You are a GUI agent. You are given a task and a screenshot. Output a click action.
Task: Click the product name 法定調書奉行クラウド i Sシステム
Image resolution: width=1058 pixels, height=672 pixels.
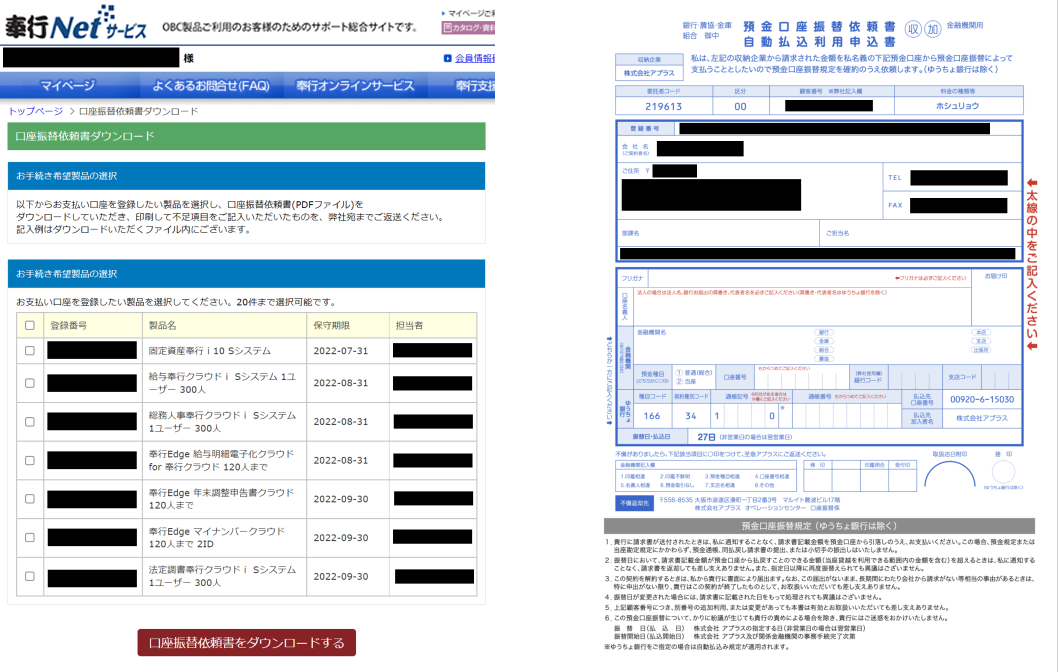[x=222, y=576]
